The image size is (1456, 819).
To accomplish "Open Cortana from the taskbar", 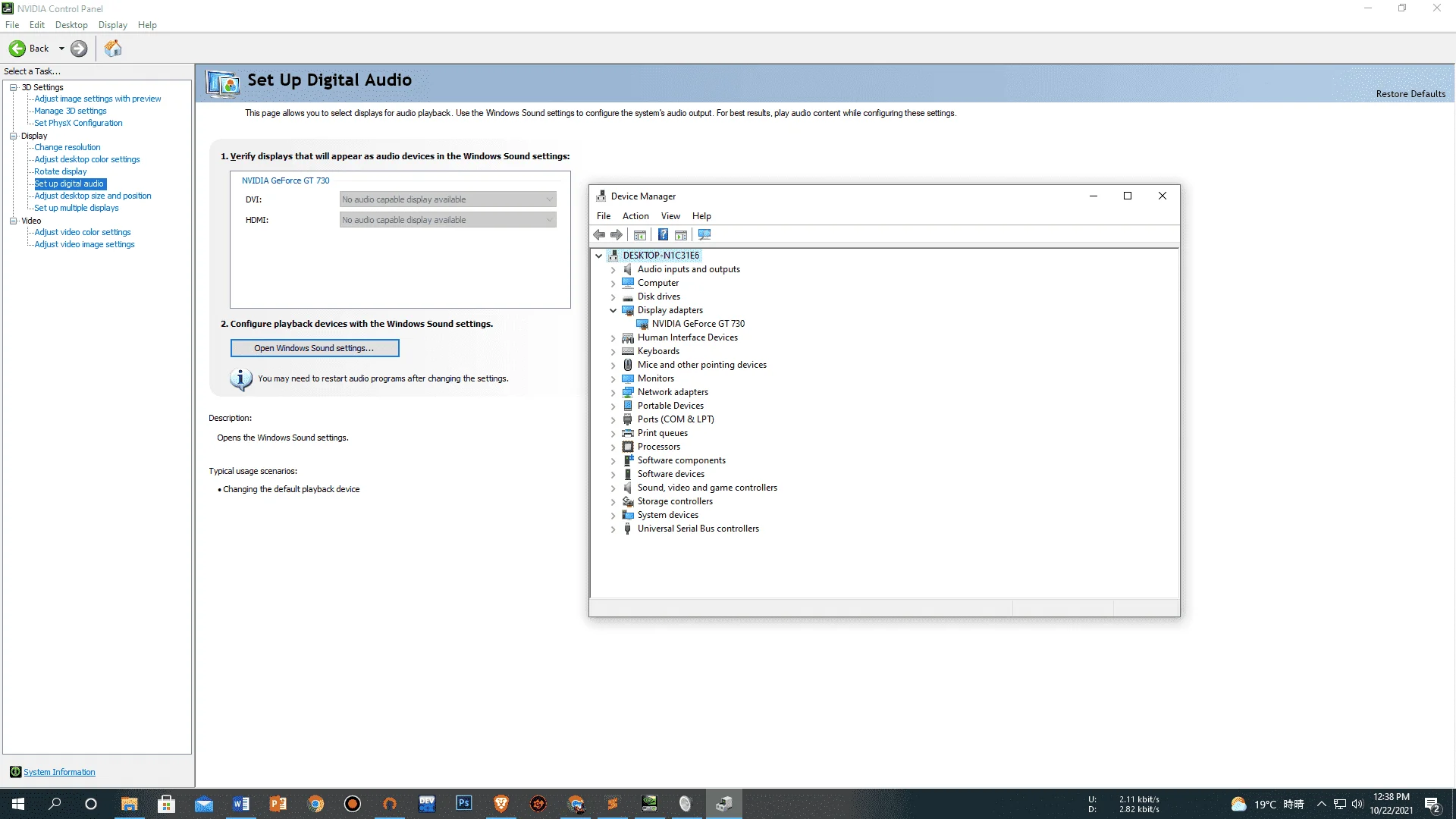I will click(91, 804).
